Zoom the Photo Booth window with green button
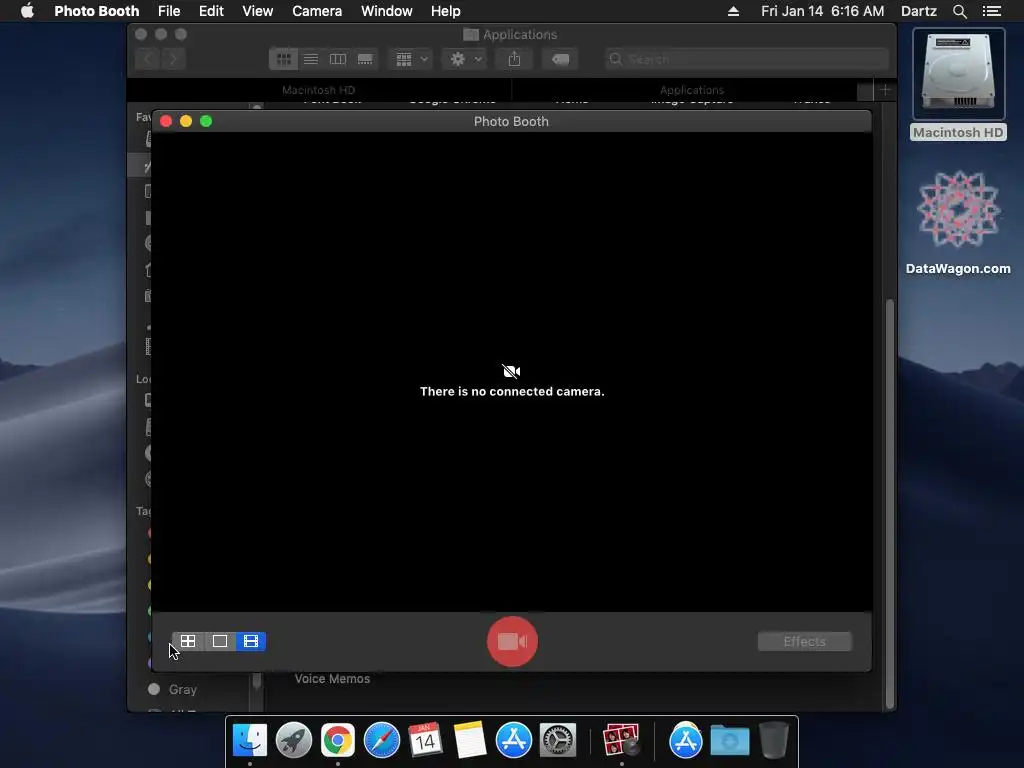 pyautogui.click(x=206, y=121)
